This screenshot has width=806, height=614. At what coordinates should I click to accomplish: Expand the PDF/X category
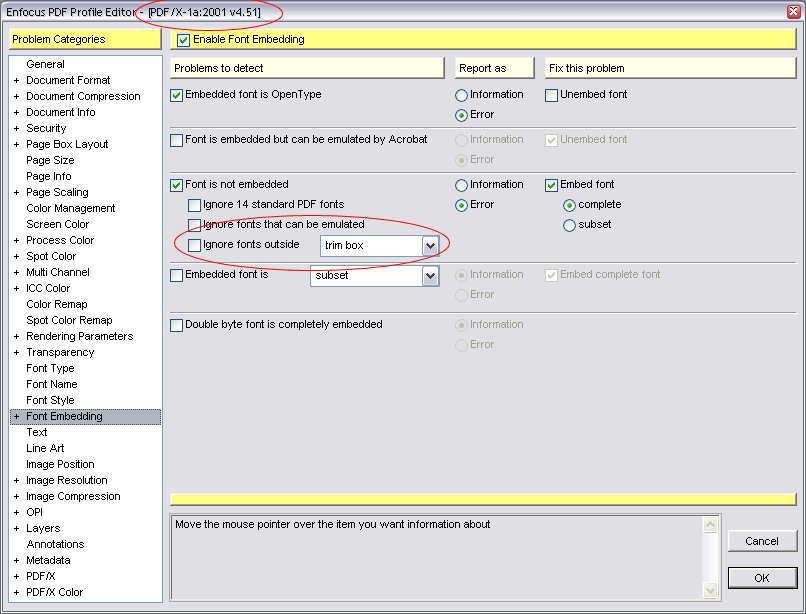click(16, 576)
